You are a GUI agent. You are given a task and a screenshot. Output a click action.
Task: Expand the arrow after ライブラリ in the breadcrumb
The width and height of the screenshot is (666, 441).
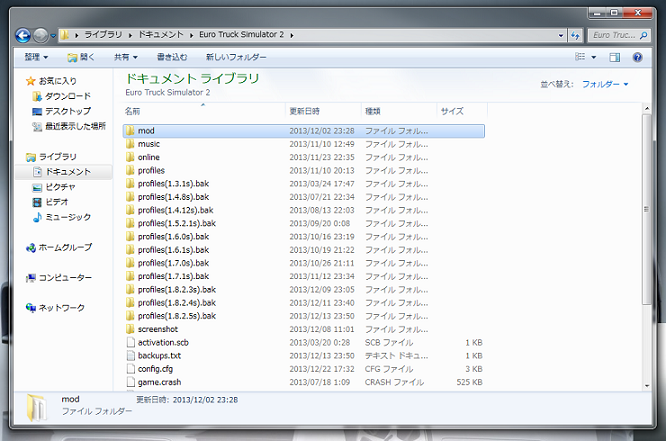(x=130, y=35)
